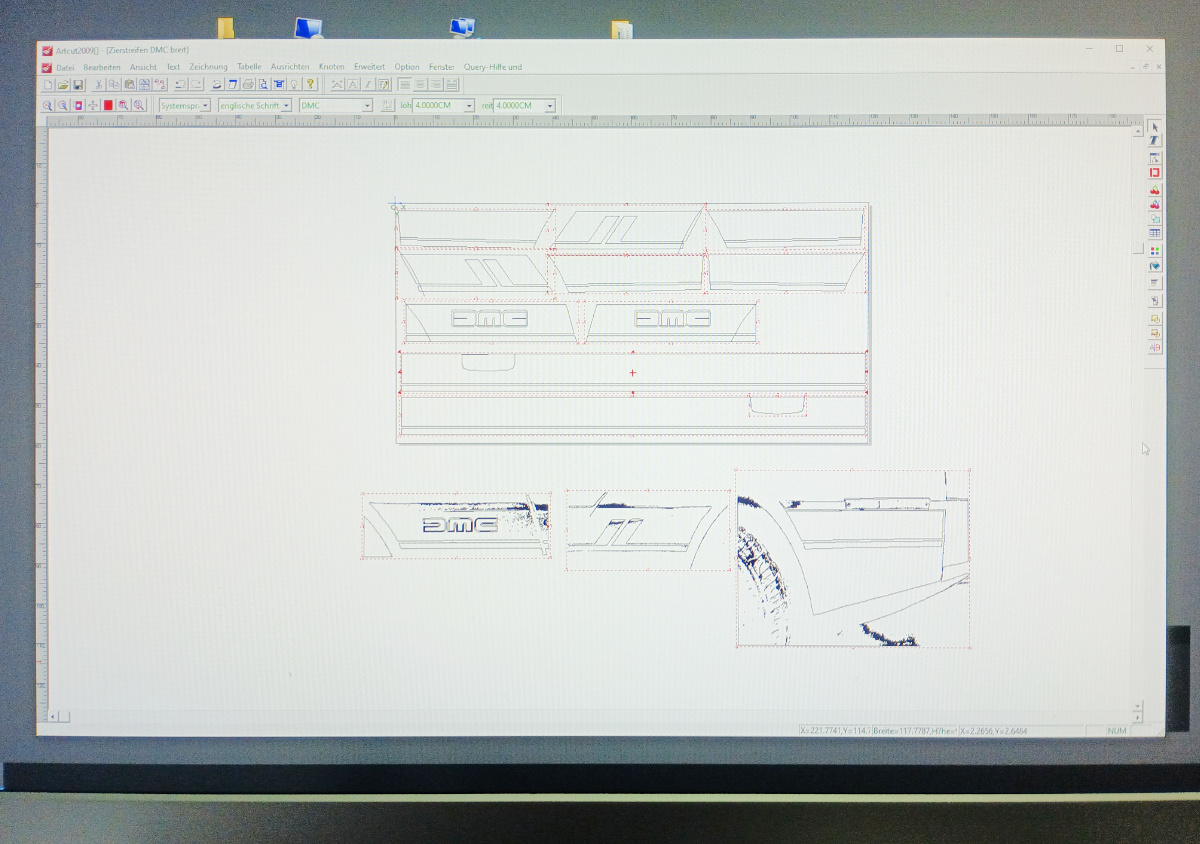This screenshot has width=1200, height=844.
Task: Click the light bulb icon in toolbar
Action: [x=295, y=85]
